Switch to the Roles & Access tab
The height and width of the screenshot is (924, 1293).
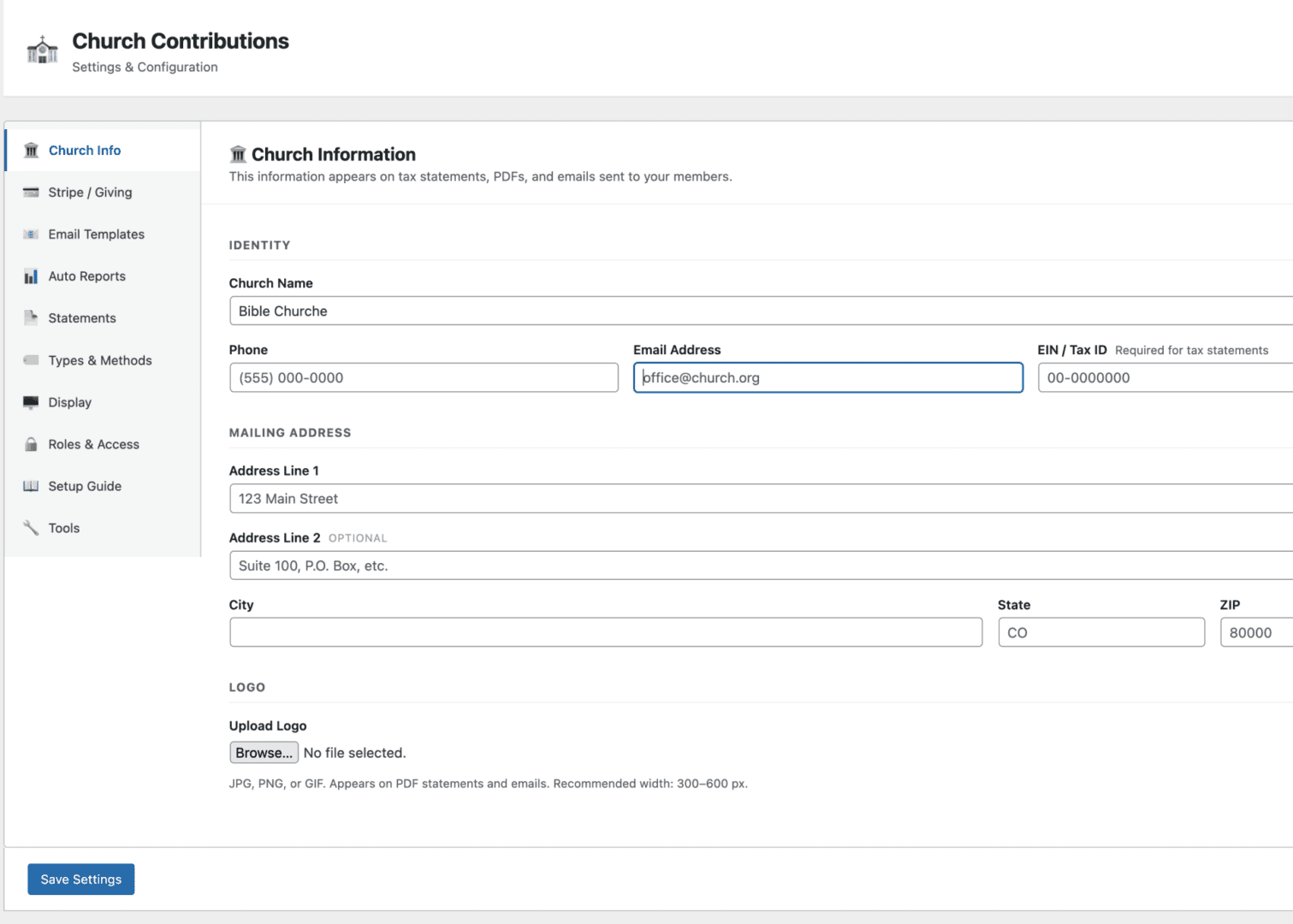coord(93,444)
